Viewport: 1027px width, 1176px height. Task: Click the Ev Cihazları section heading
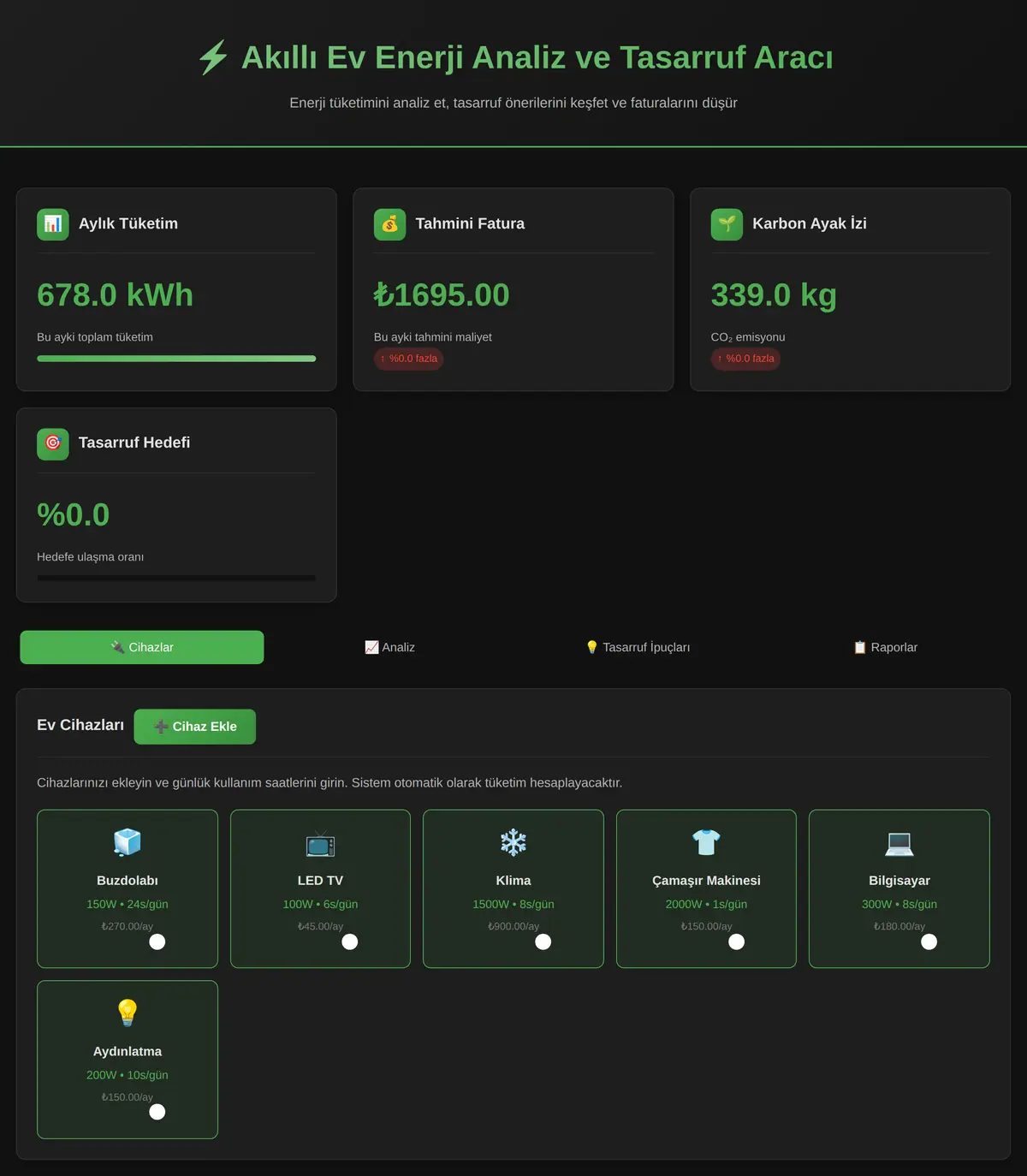(x=80, y=725)
